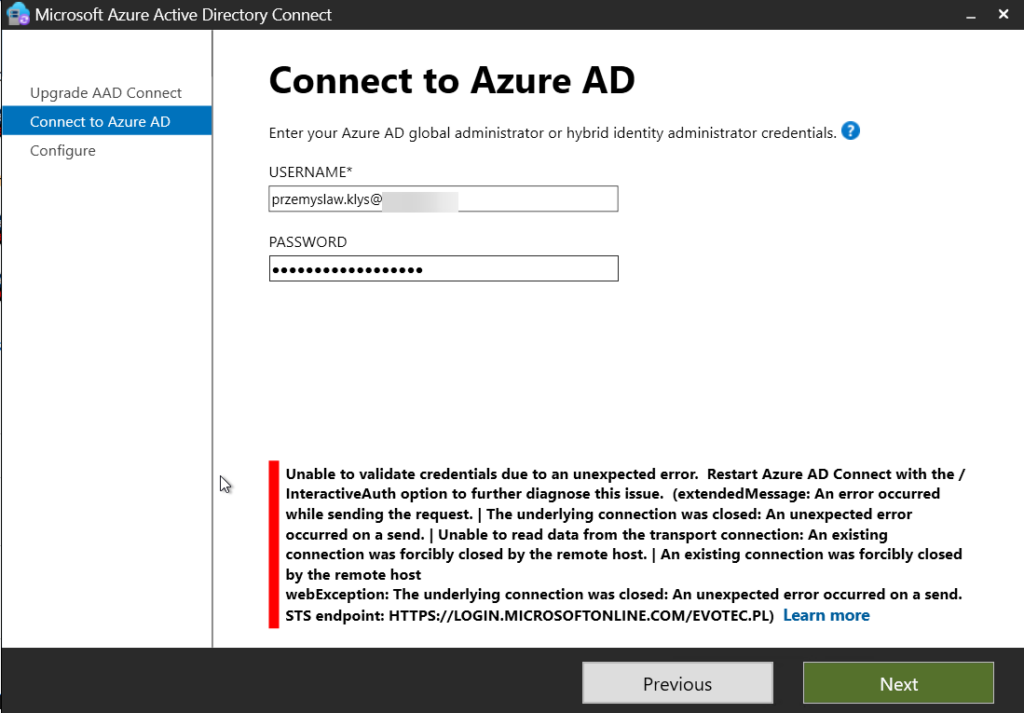Open the help question mark tooltip
Screen dimensions: 1024x713
(x=850, y=131)
